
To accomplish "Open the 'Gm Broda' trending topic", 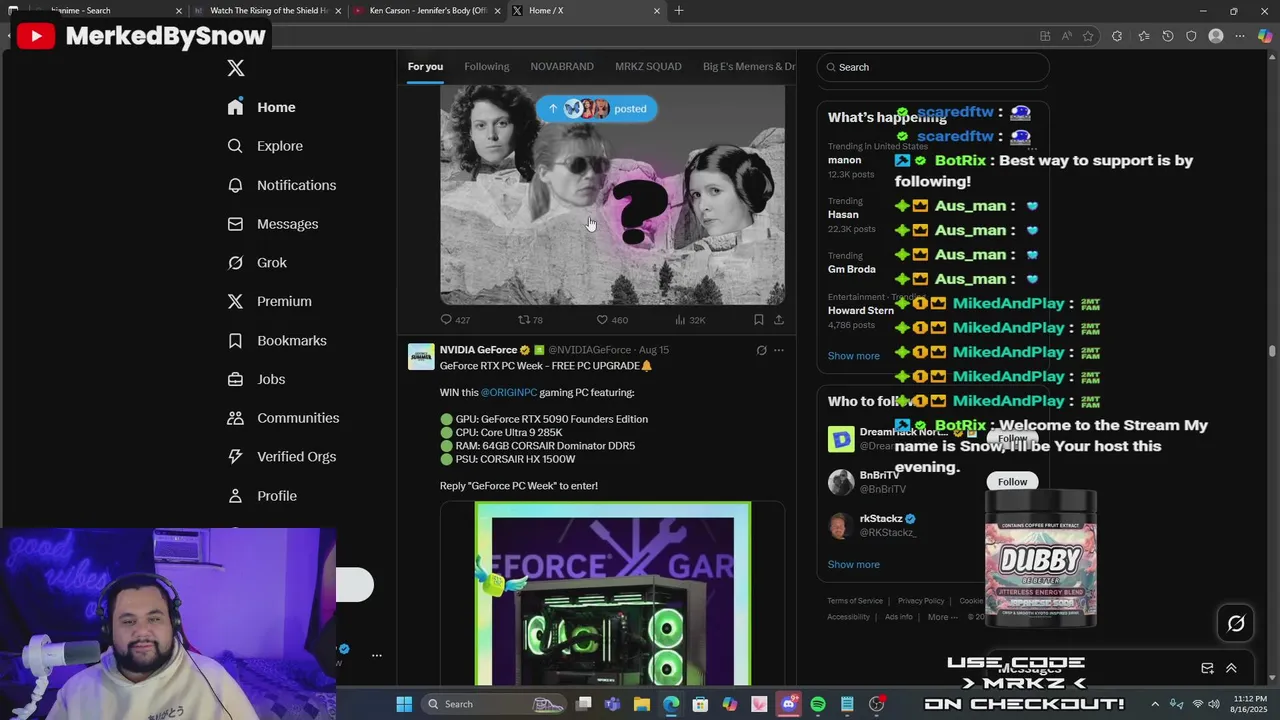I will click(x=852, y=269).
